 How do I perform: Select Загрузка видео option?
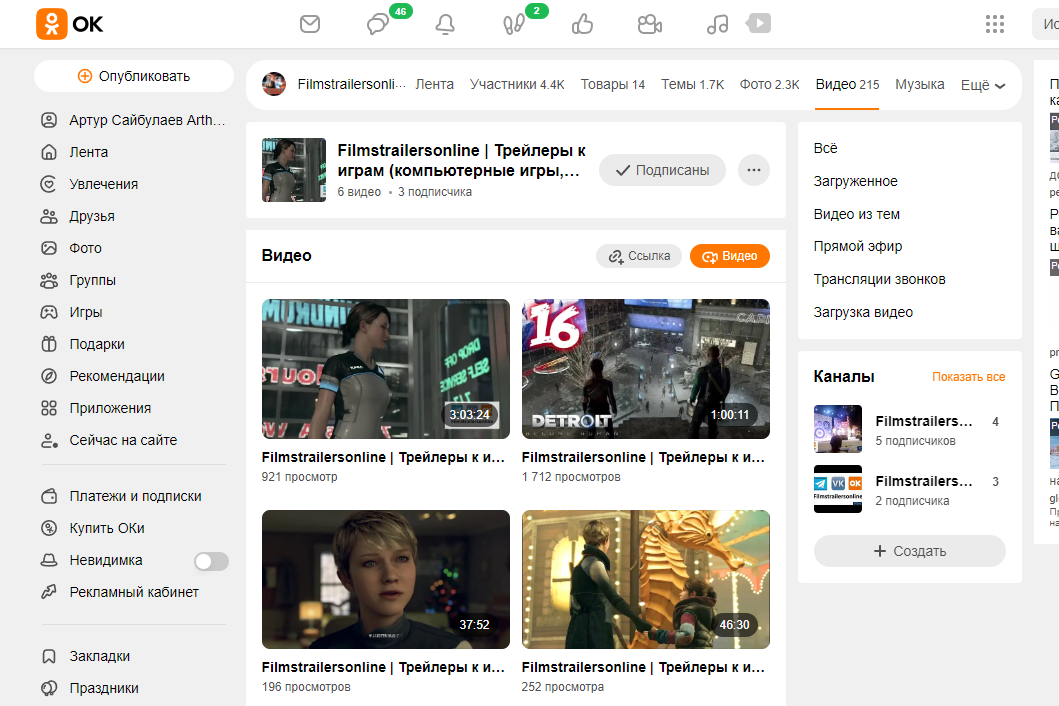(863, 312)
